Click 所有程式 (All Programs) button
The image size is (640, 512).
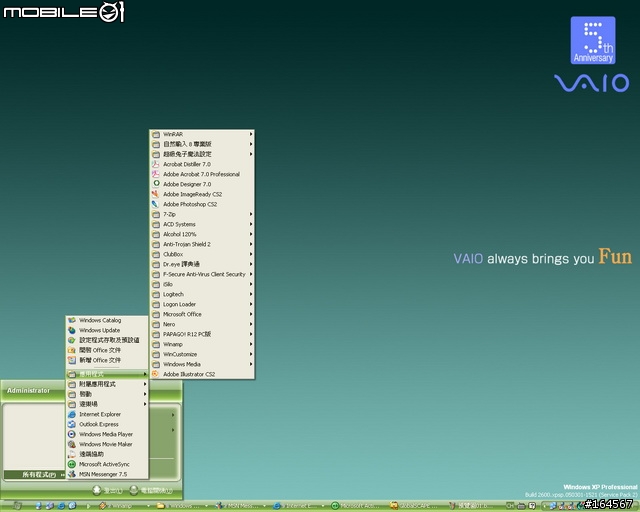click(x=34, y=474)
